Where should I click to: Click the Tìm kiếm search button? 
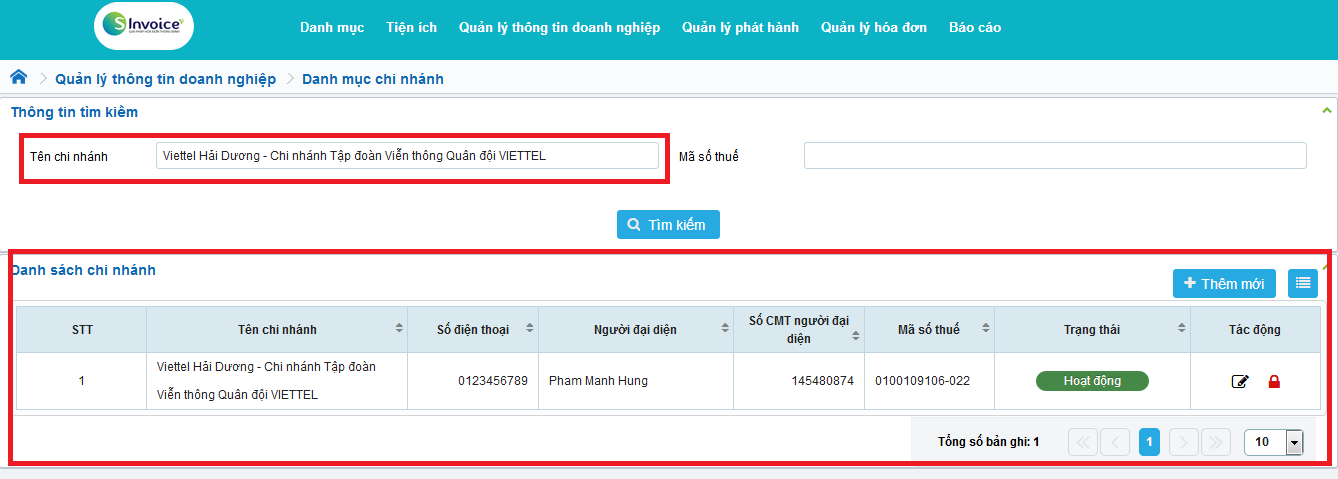pyautogui.click(x=668, y=225)
